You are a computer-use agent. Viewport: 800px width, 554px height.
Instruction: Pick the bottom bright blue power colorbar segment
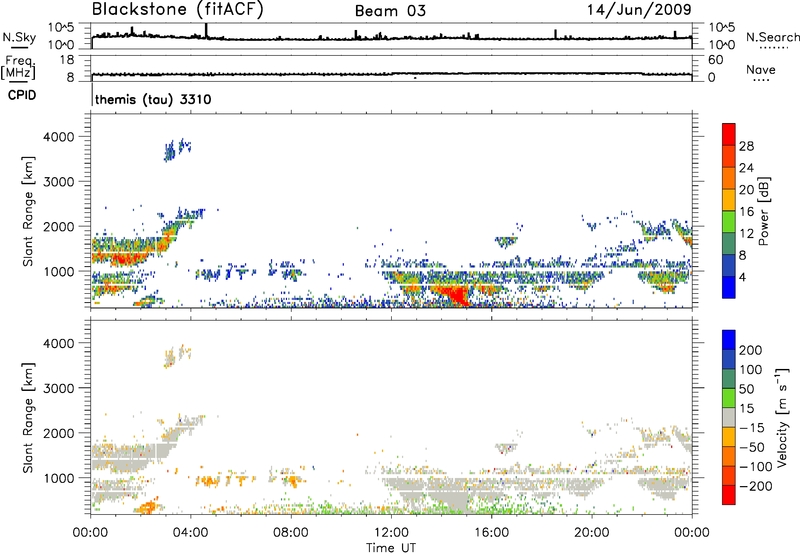(x=729, y=288)
